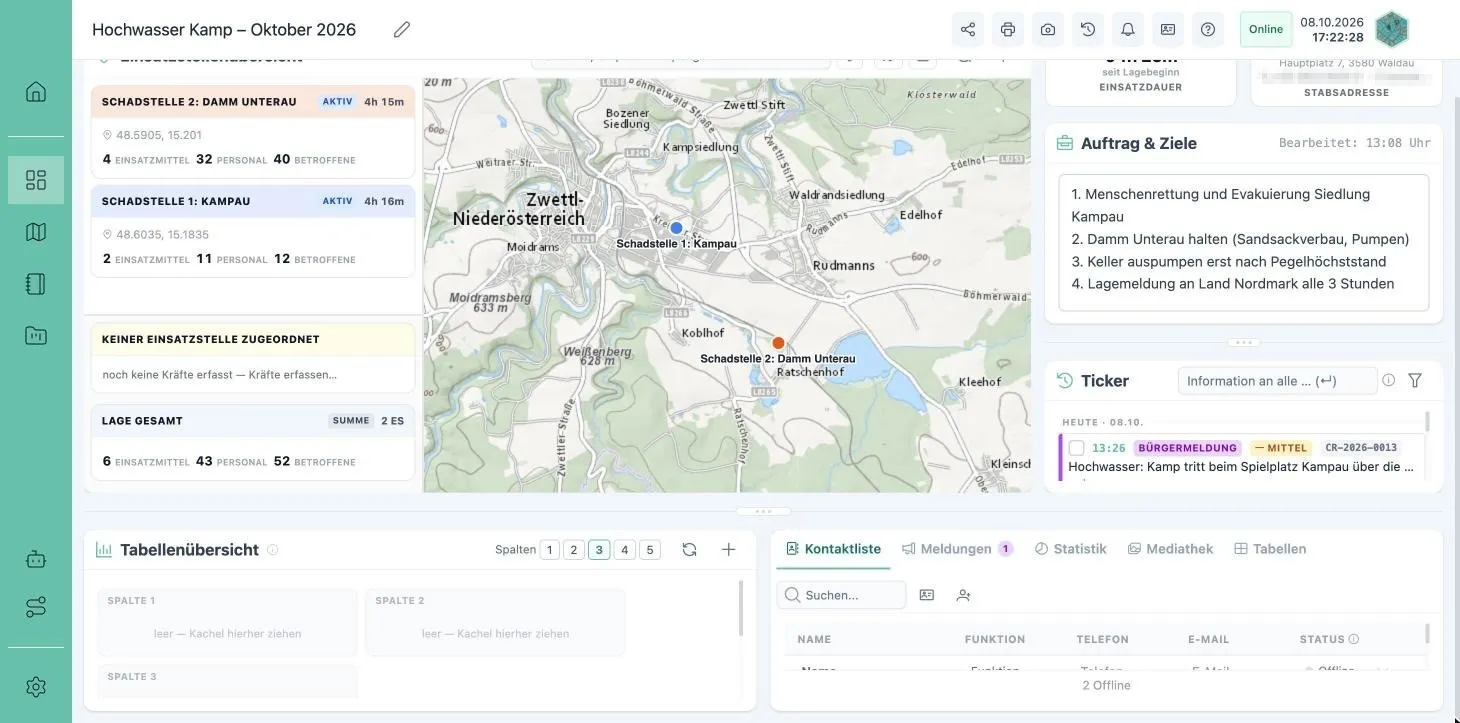1460x723 pixels.
Task: Open help via the question mark icon
Action: pyautogui.click(x=1208, y=29)
